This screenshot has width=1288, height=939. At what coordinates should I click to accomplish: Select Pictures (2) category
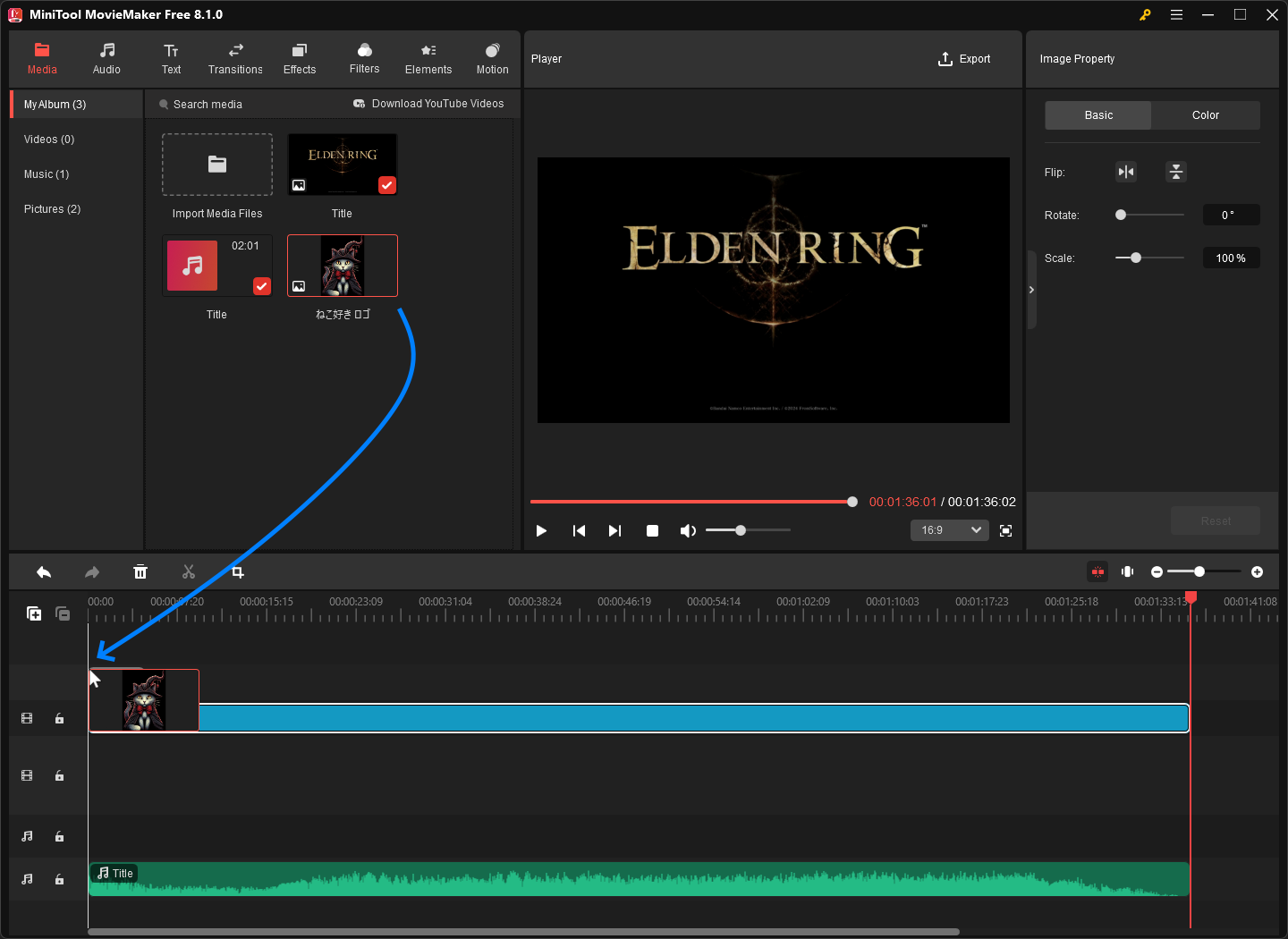click(77, 209)
